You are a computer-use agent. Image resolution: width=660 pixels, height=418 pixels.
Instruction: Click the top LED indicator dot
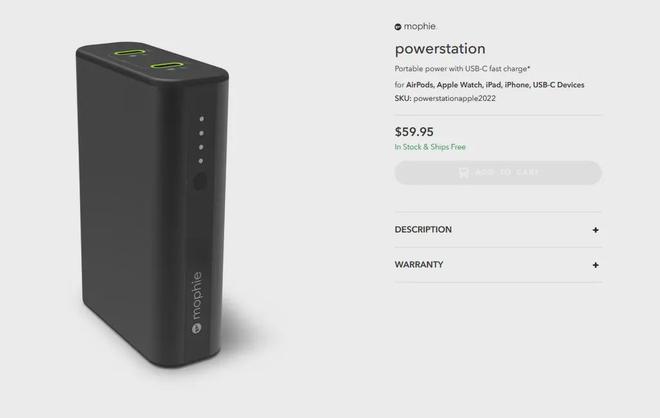pyautogui.click(x=202, y=119)
